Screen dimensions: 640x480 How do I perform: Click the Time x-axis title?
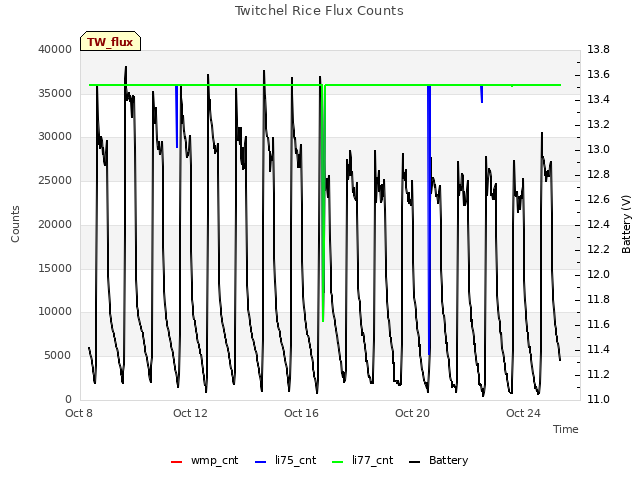coord(566,429)
